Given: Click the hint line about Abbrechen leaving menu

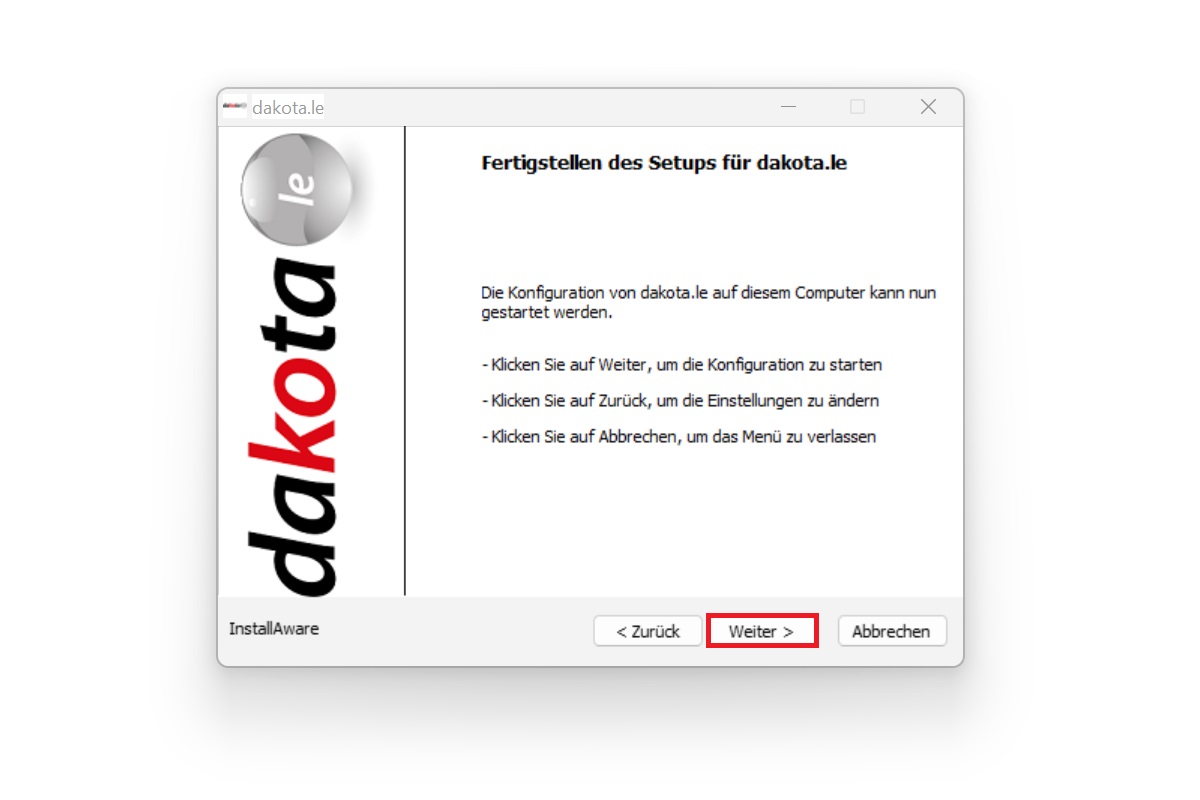Looking at the screenshot, I should pyautogui.click(x=678, y=437).
